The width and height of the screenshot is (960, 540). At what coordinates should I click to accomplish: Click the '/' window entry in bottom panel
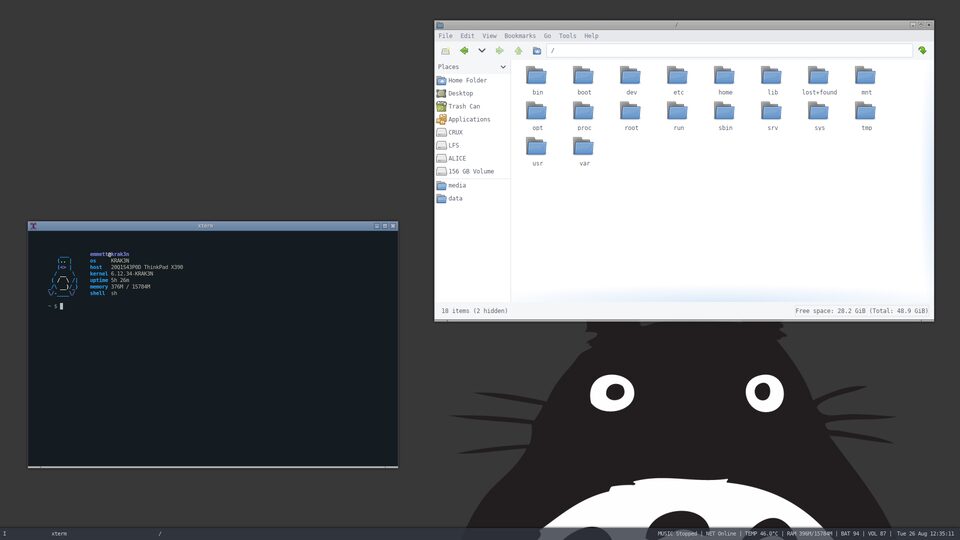160,534
